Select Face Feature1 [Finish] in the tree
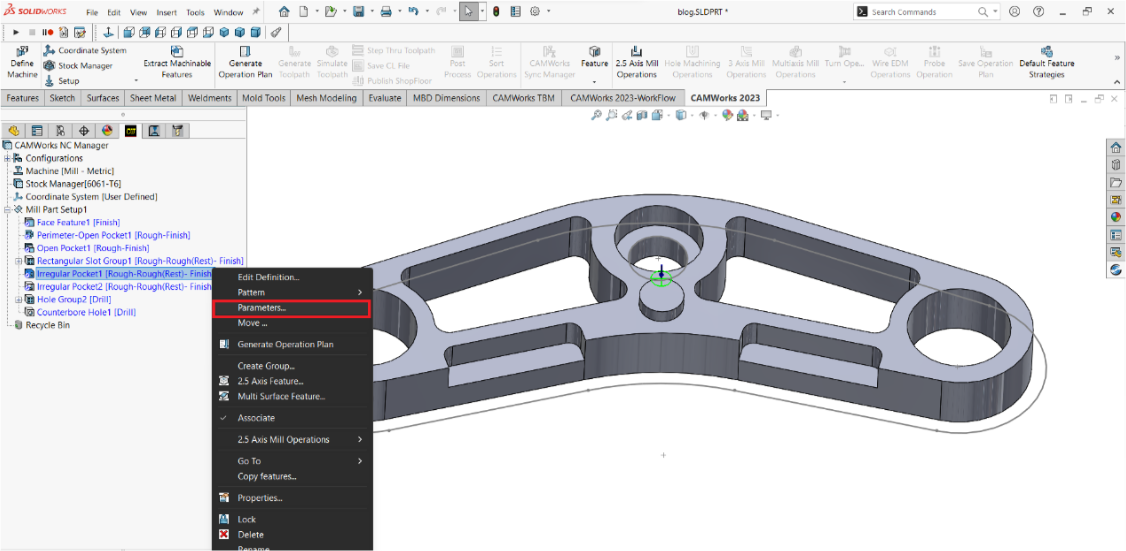This screenshot has width=1126, height=551. (78, 222)
